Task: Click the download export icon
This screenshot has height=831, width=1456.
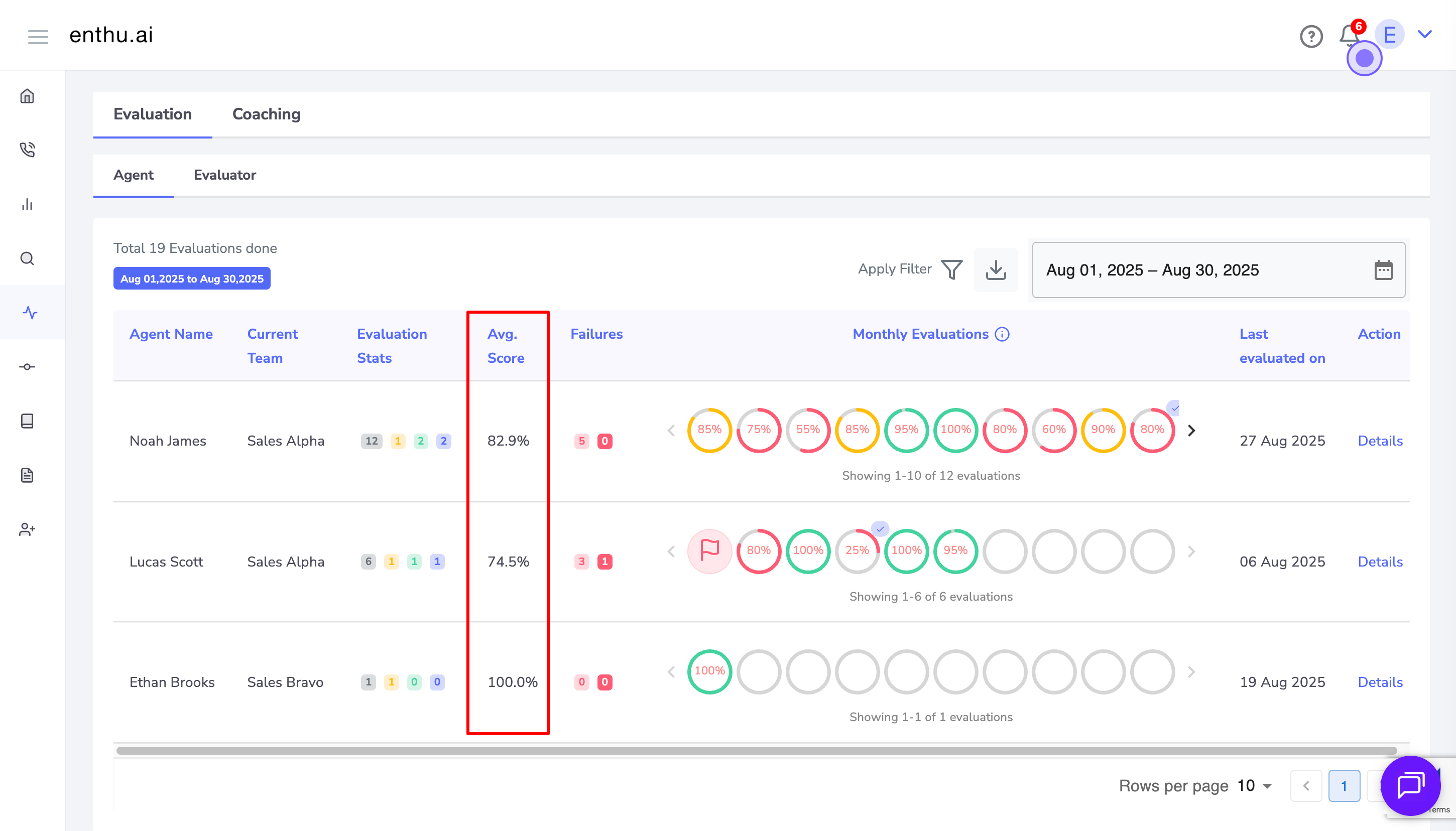Action: [x=996, y=269]
